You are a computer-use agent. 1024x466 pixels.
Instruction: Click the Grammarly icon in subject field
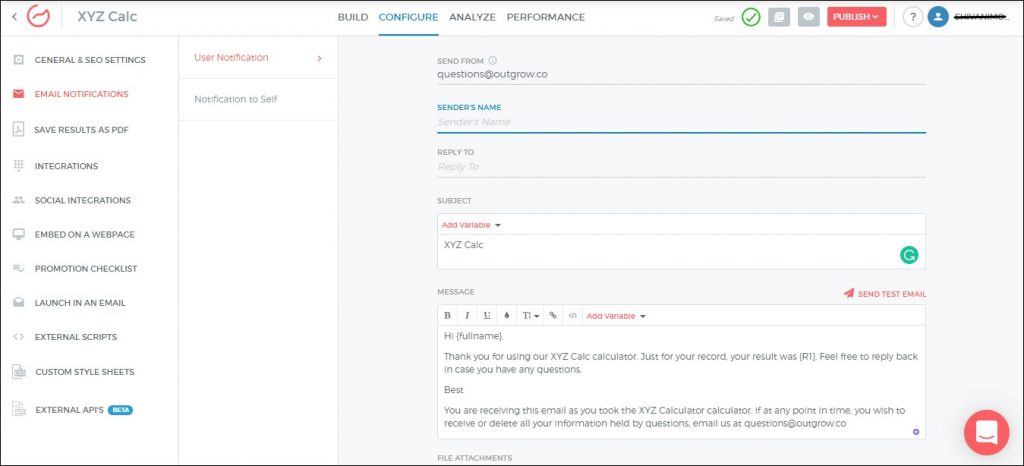pyautogui.click(x=908, y=255)
